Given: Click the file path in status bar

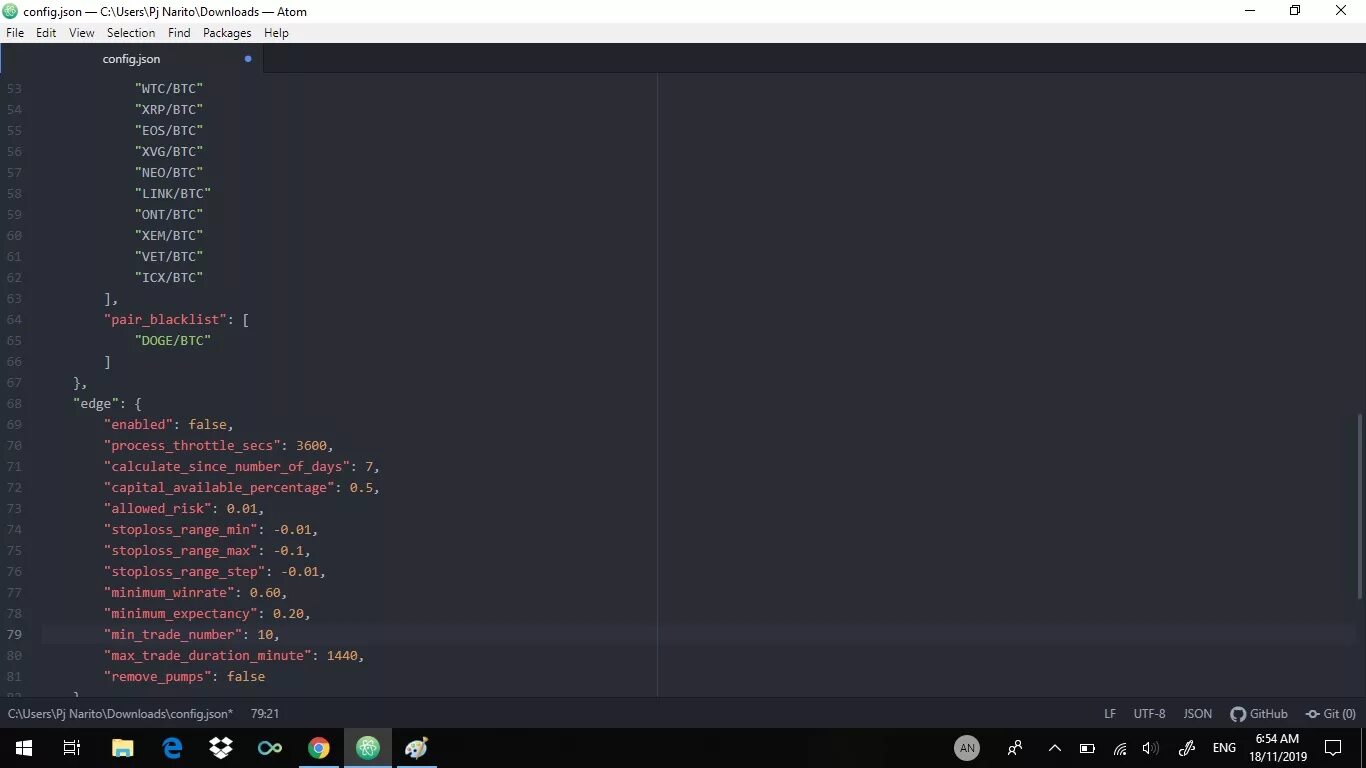Looking at the screenshot, I should (x=120, y=714).
